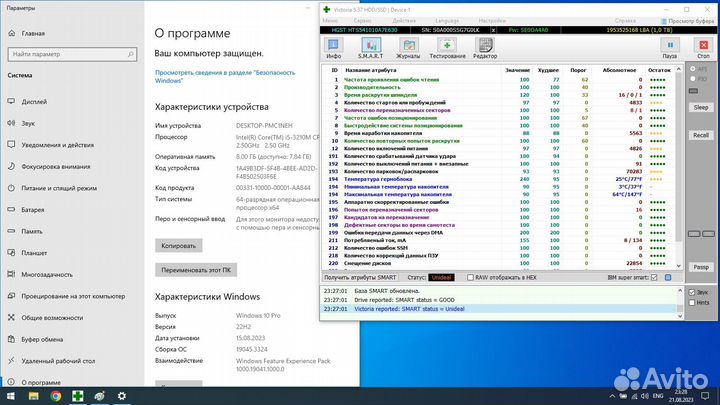Open the Настройки menu
Image resolution: width=720 pixels, height=405 pixels.
492,21
